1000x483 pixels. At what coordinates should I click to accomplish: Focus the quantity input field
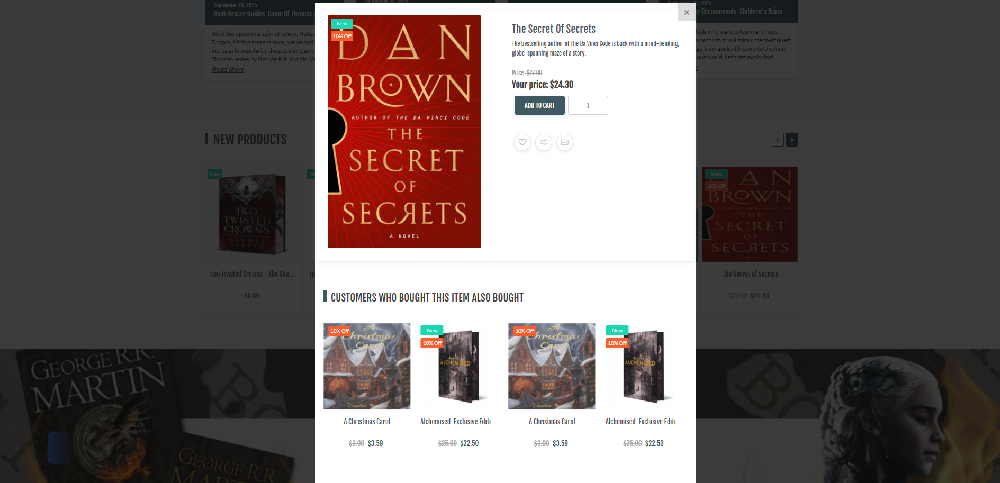pos(588,105)
